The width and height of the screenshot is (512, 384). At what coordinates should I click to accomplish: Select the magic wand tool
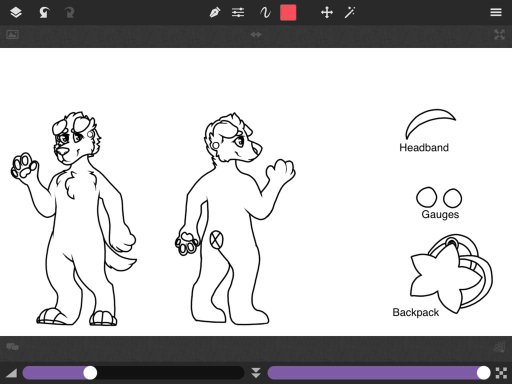click(350, 13)
